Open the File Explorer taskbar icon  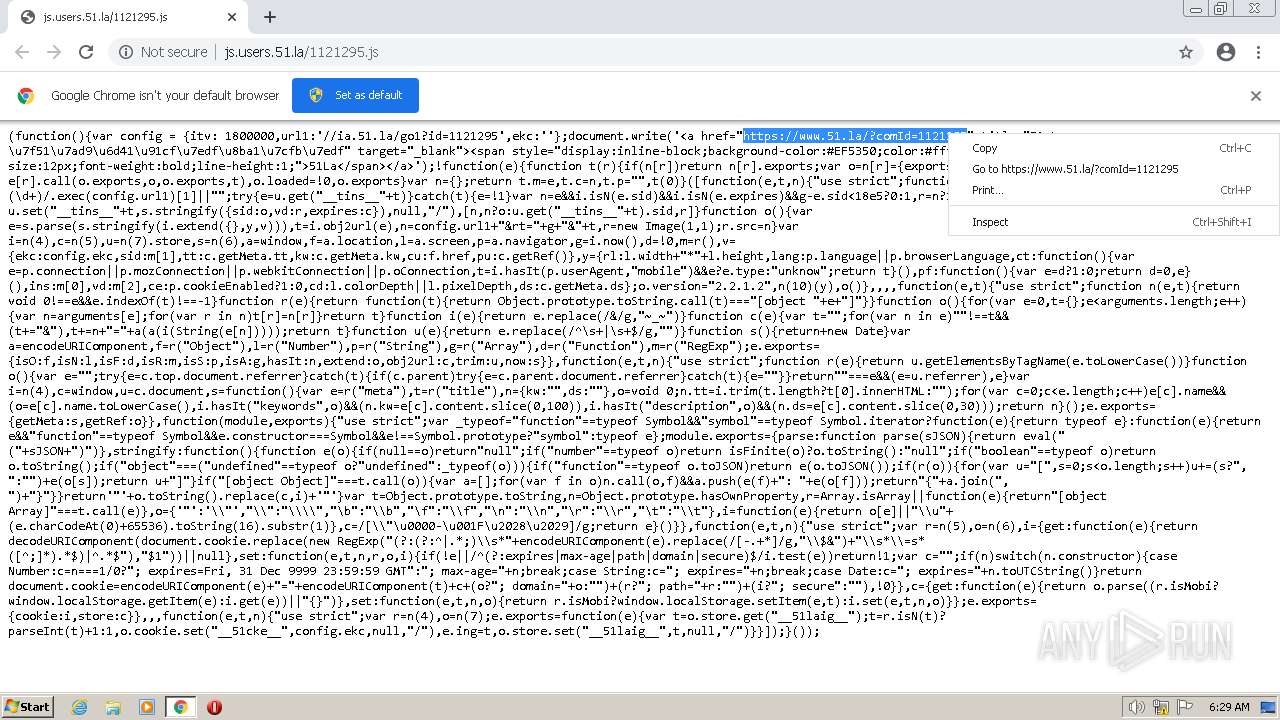[x=113, y=707]
